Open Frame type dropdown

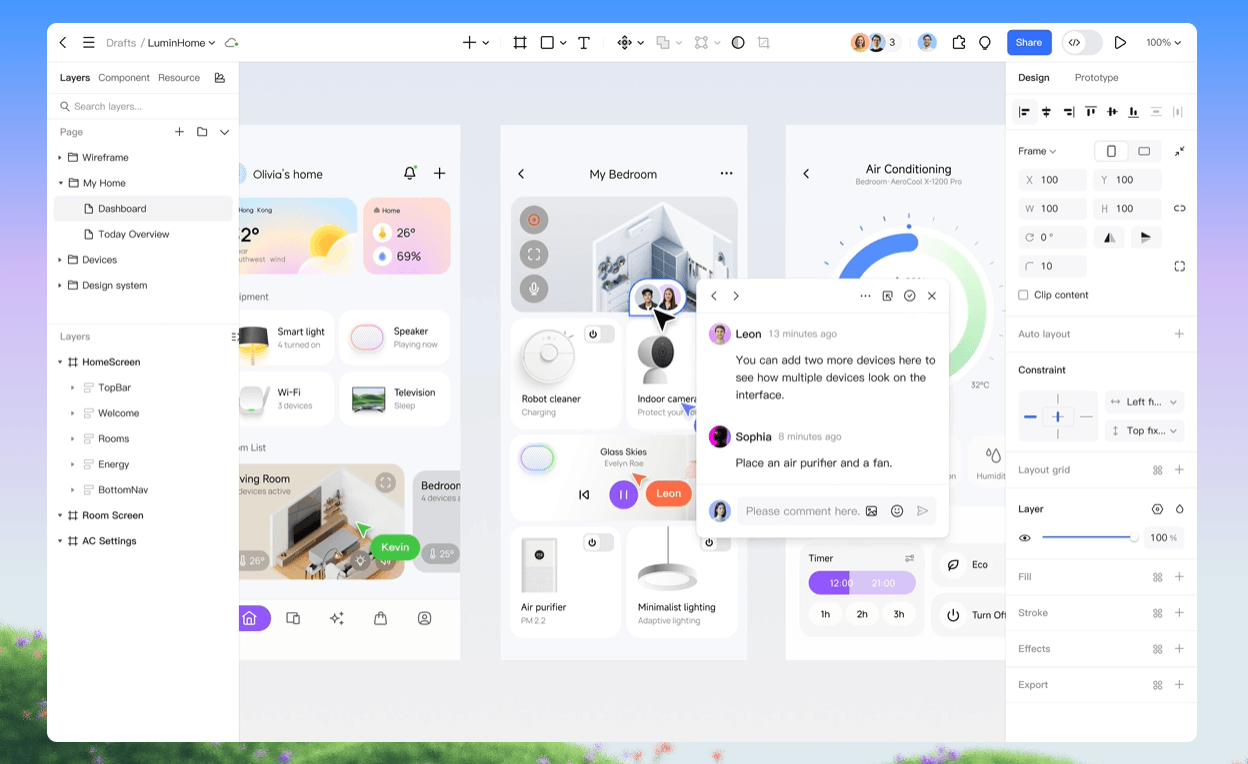[1037, 151]
